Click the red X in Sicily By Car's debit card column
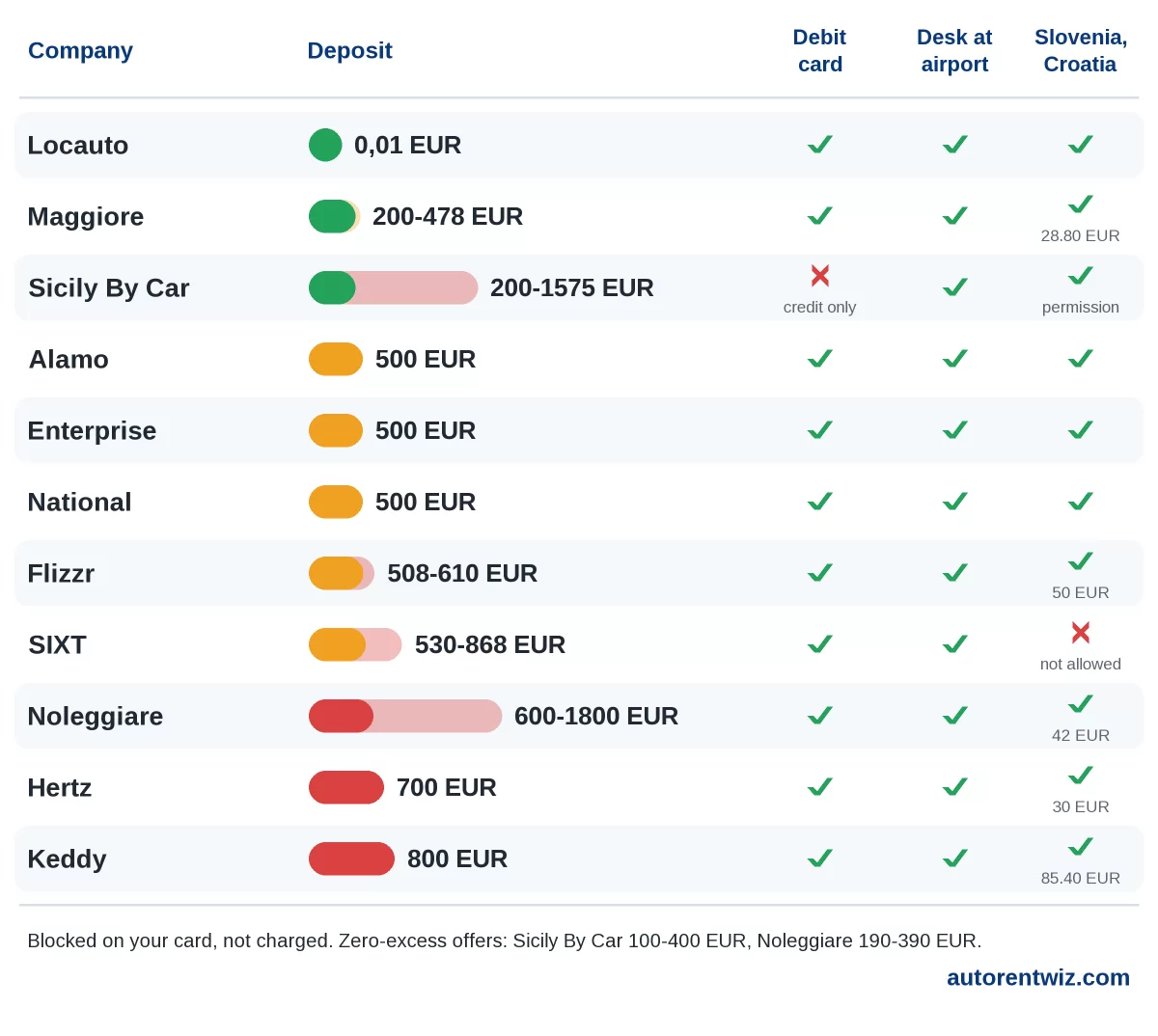This screenshot has width=1158, height=1036. point(820,276)
